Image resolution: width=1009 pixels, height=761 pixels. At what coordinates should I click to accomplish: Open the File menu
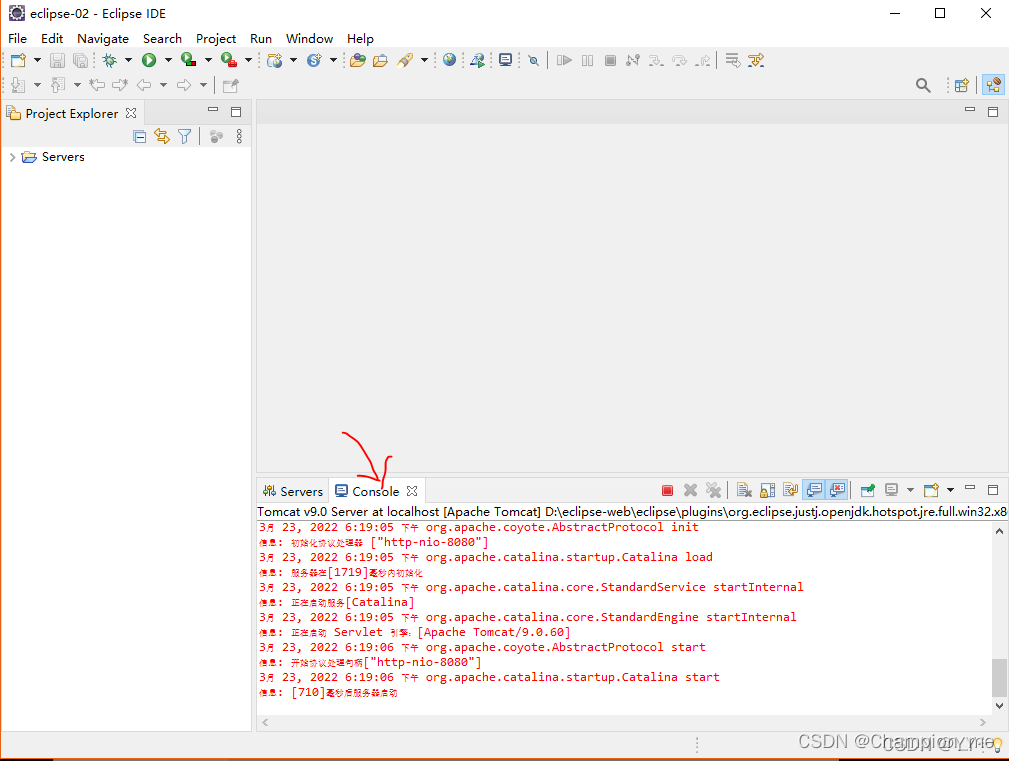coord(17,39)
